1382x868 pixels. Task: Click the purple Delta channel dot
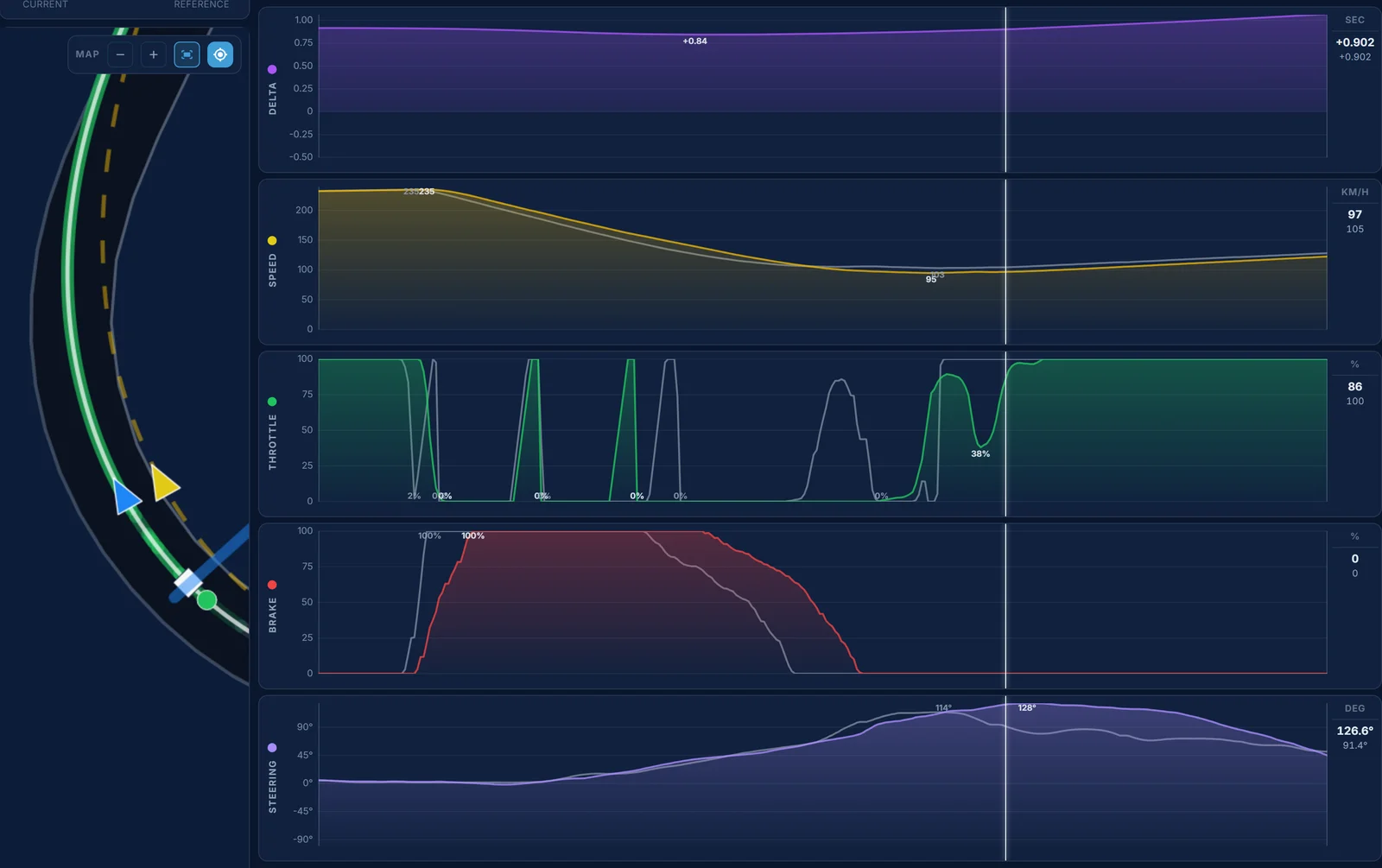(x=272, y=69)
